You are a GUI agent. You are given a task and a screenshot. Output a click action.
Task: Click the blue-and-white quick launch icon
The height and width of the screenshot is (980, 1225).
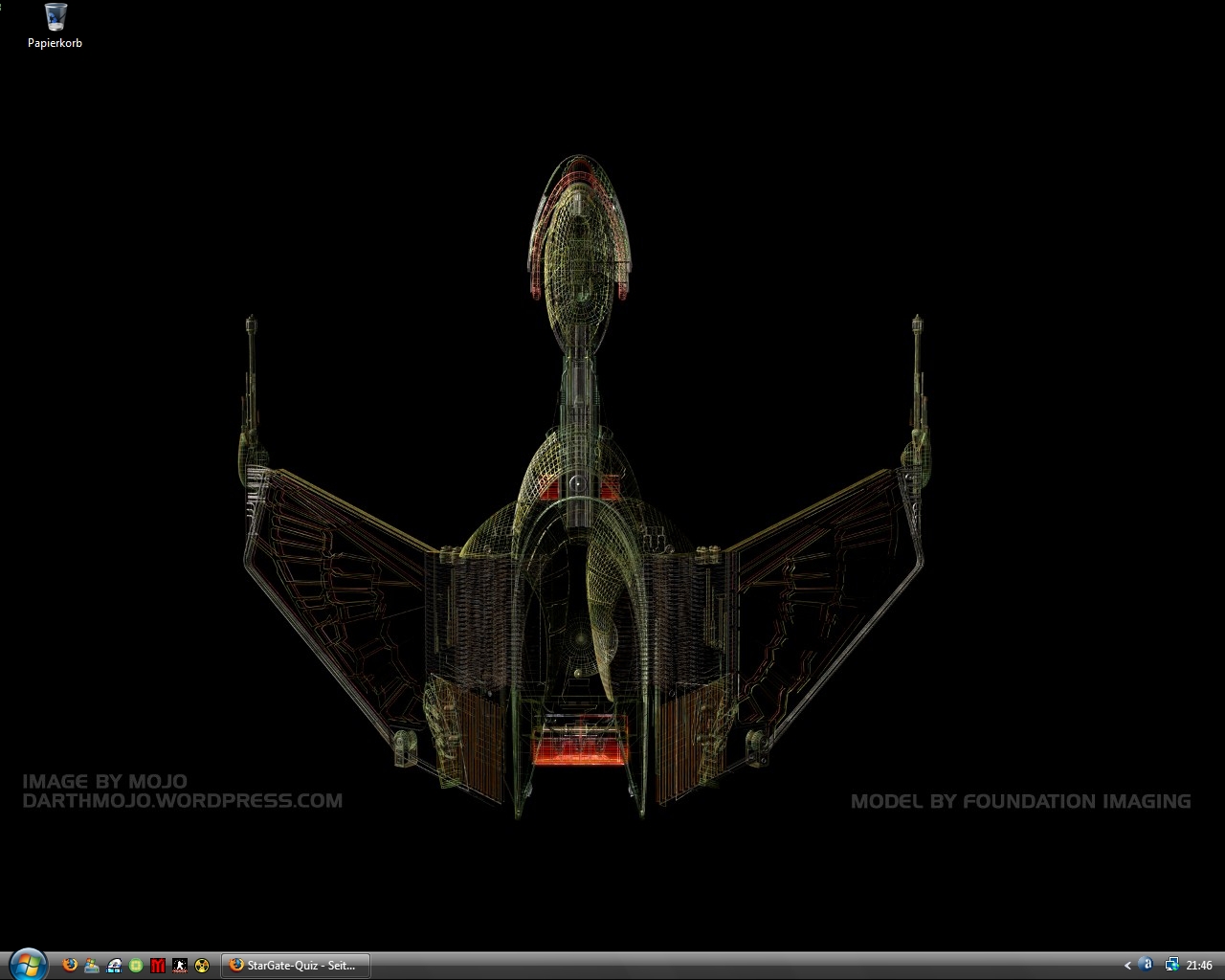coord(114,966)
